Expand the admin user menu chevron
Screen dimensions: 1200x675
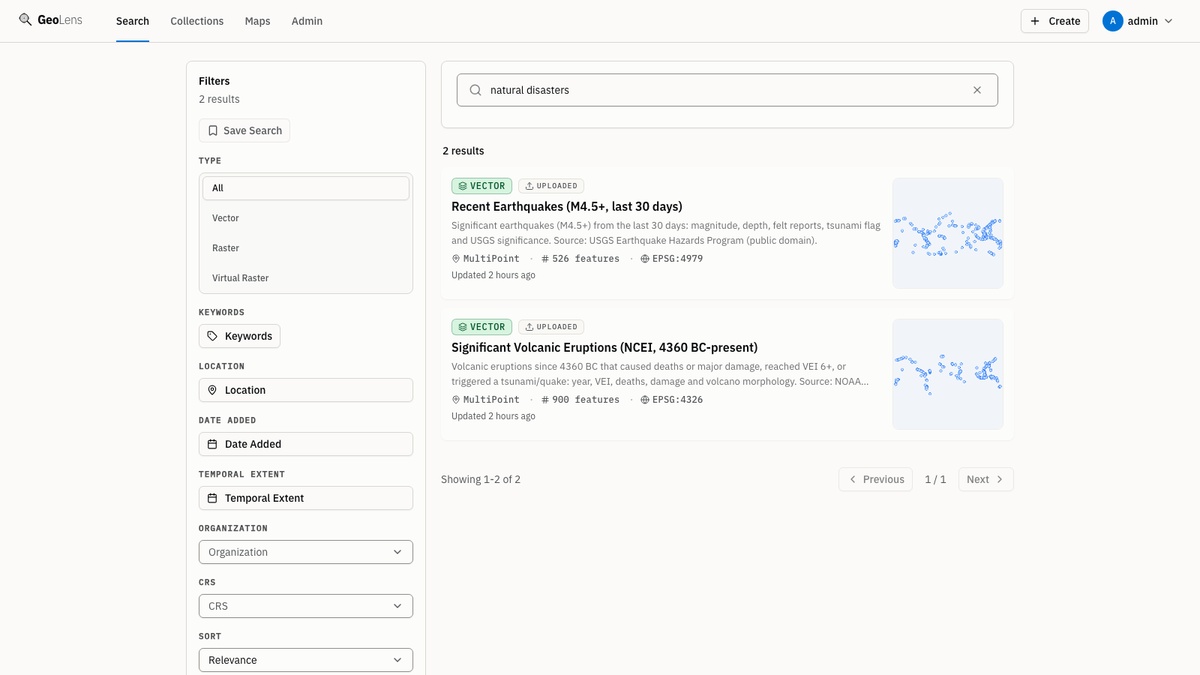pos(1169,21)
